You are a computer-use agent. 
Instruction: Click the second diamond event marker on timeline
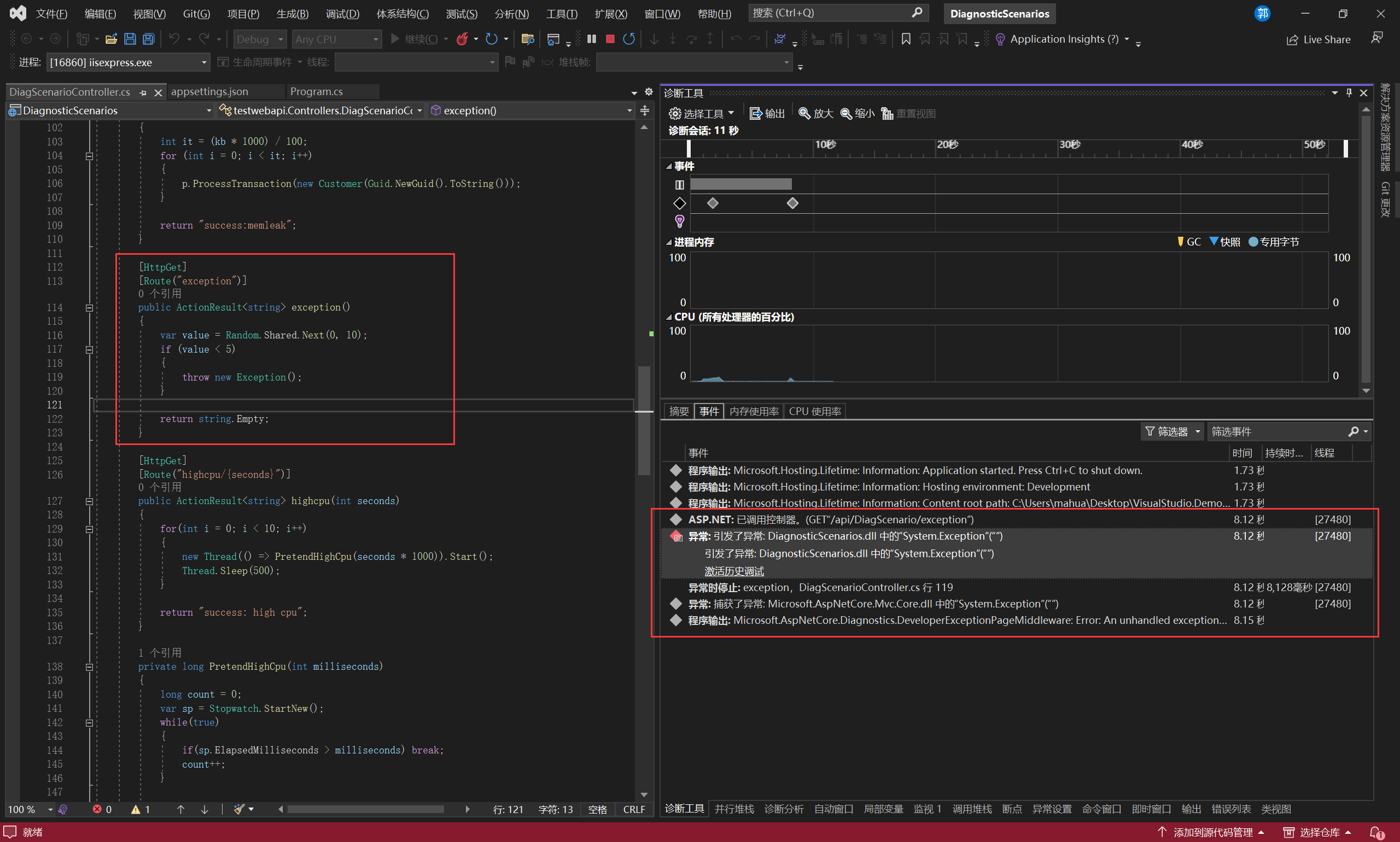[792, 203]
